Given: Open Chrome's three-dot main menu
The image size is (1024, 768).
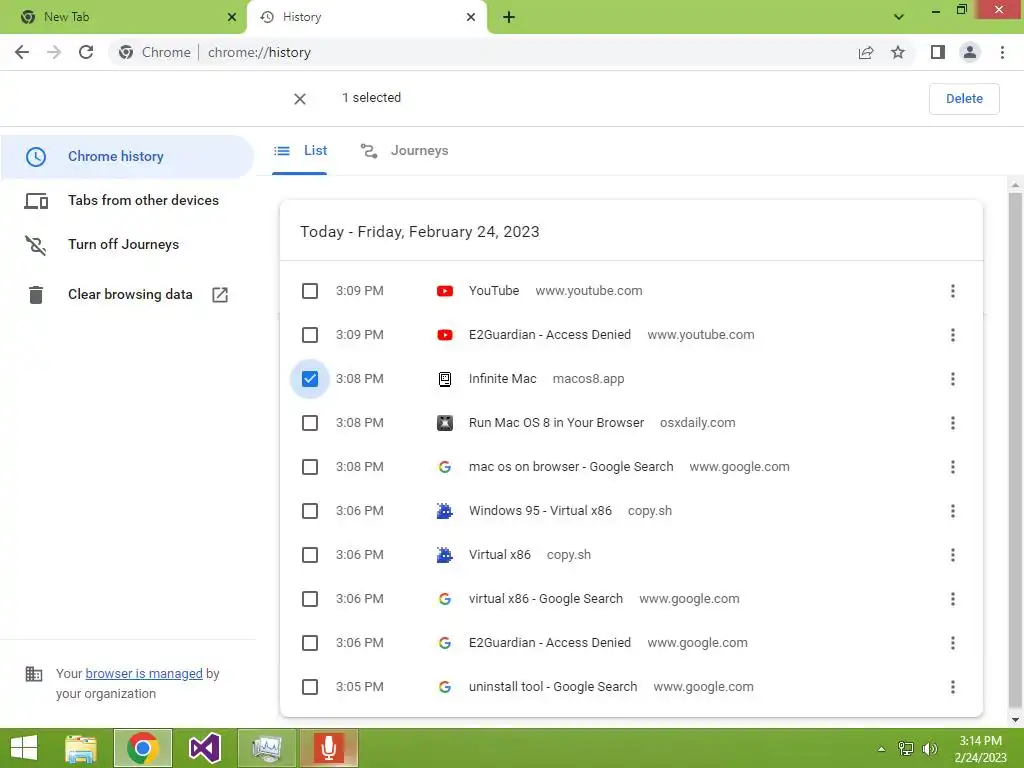Looking at the screenshot, I should [1002, 52].
